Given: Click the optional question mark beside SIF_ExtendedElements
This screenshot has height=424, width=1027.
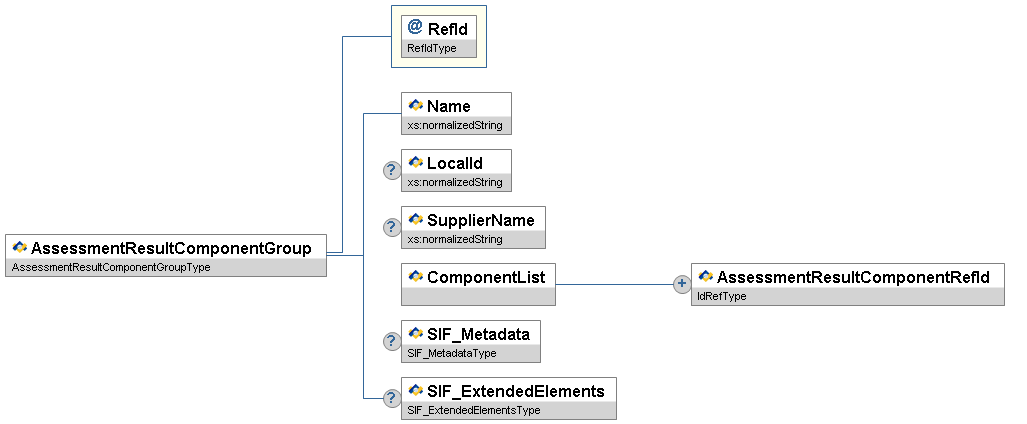Looking at the screenshot, I should pyautogui.click(x=393, y=398).
